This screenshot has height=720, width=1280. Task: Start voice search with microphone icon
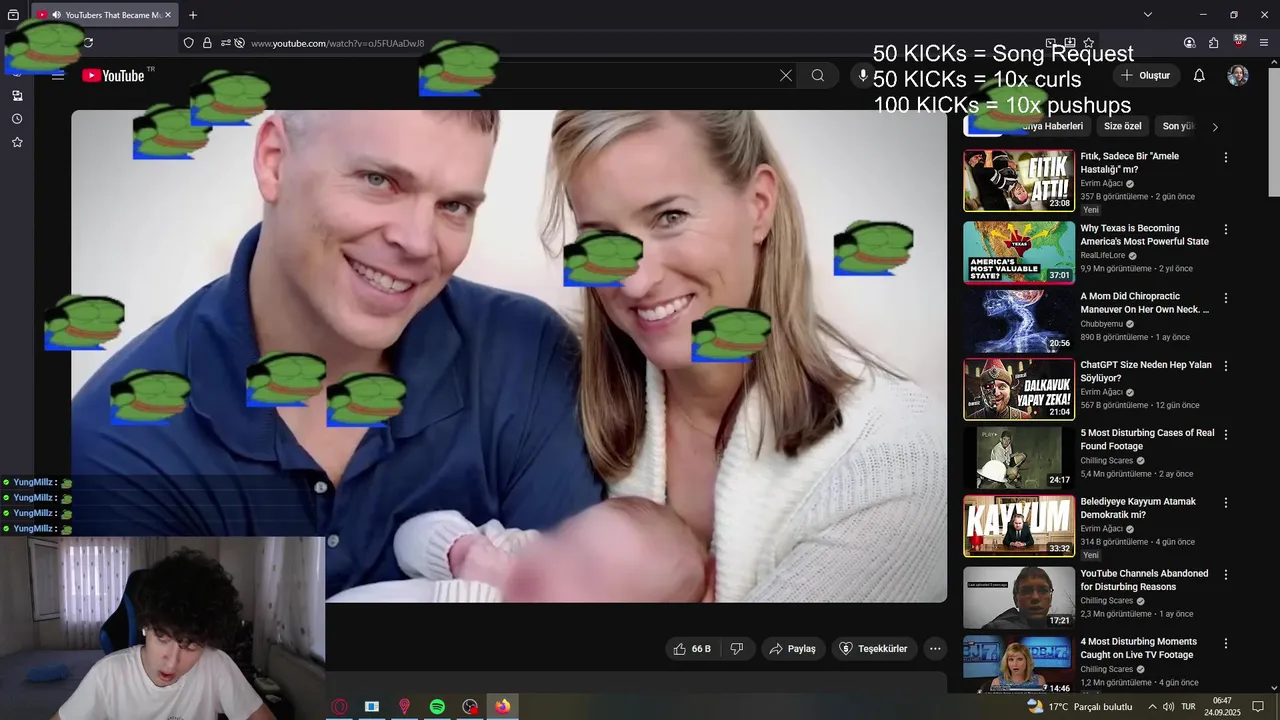coord(864,75)
